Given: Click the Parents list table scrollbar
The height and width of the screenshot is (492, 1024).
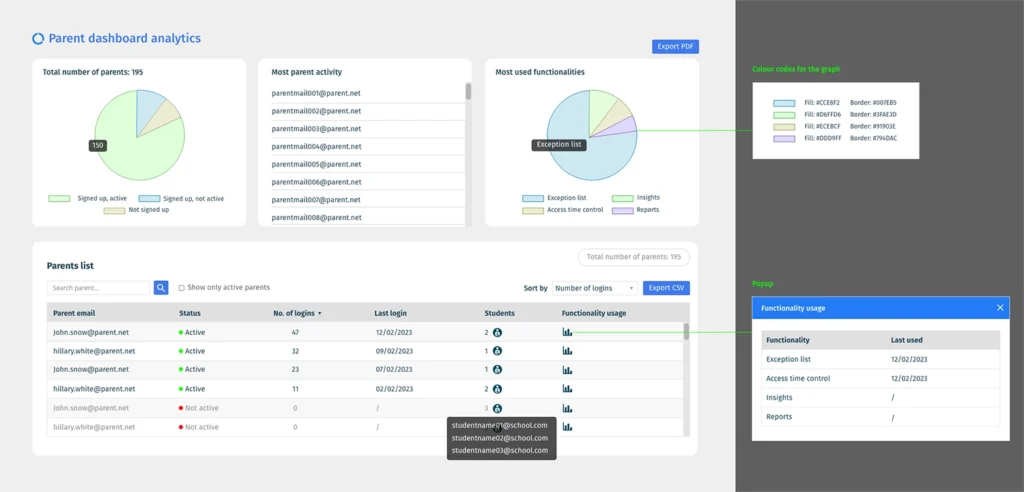Looking at the screenshot, I should tap(686, 332).
